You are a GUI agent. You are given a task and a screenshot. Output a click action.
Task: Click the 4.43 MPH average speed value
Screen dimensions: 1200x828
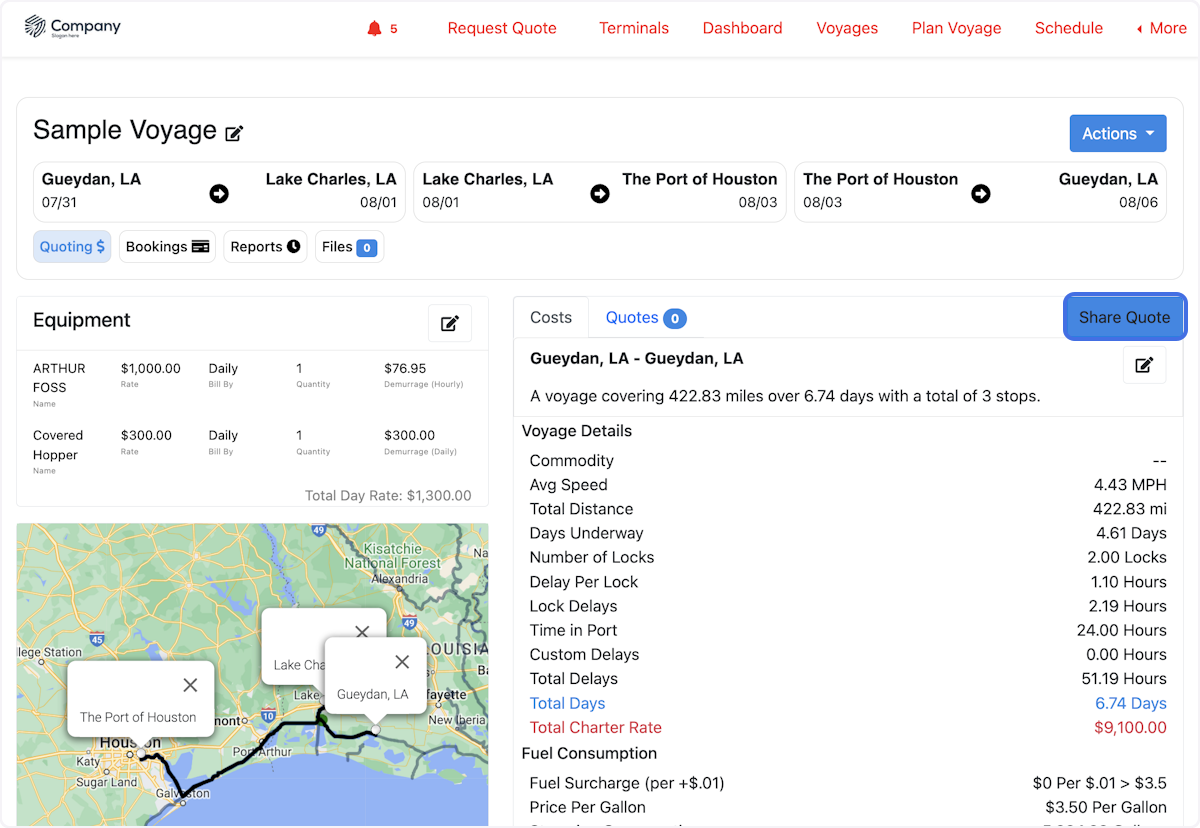1130,485
